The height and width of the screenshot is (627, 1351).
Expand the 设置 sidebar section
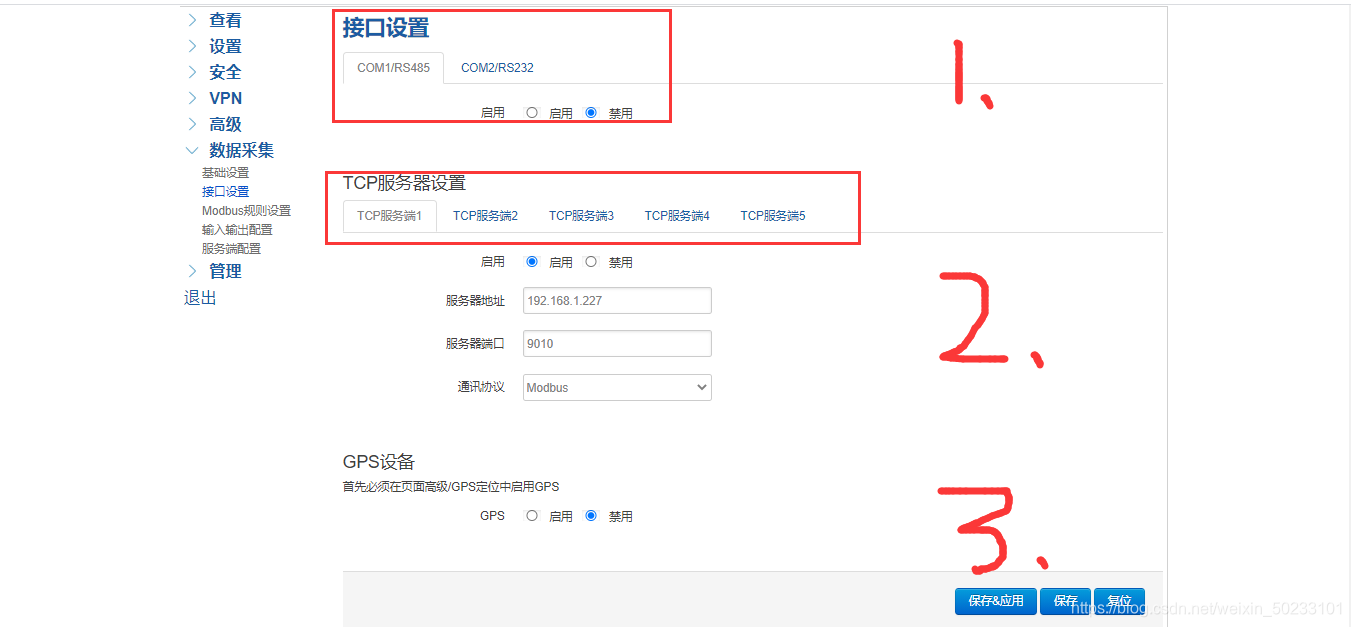[224, 45]
